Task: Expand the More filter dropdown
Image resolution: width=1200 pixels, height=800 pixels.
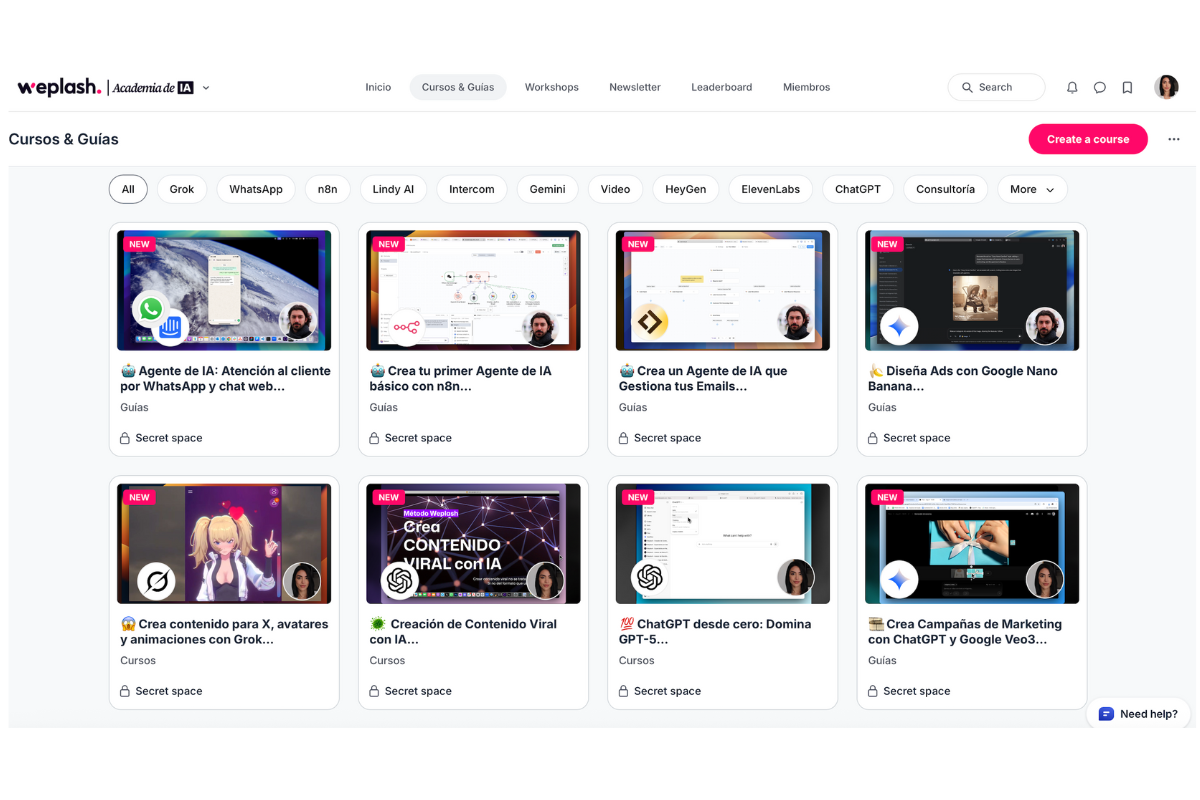Action: pyautogui.click(x=1032, y=189)
